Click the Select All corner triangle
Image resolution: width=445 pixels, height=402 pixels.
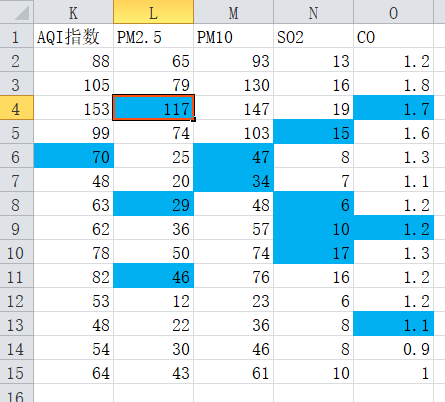(x=22, y=12)
